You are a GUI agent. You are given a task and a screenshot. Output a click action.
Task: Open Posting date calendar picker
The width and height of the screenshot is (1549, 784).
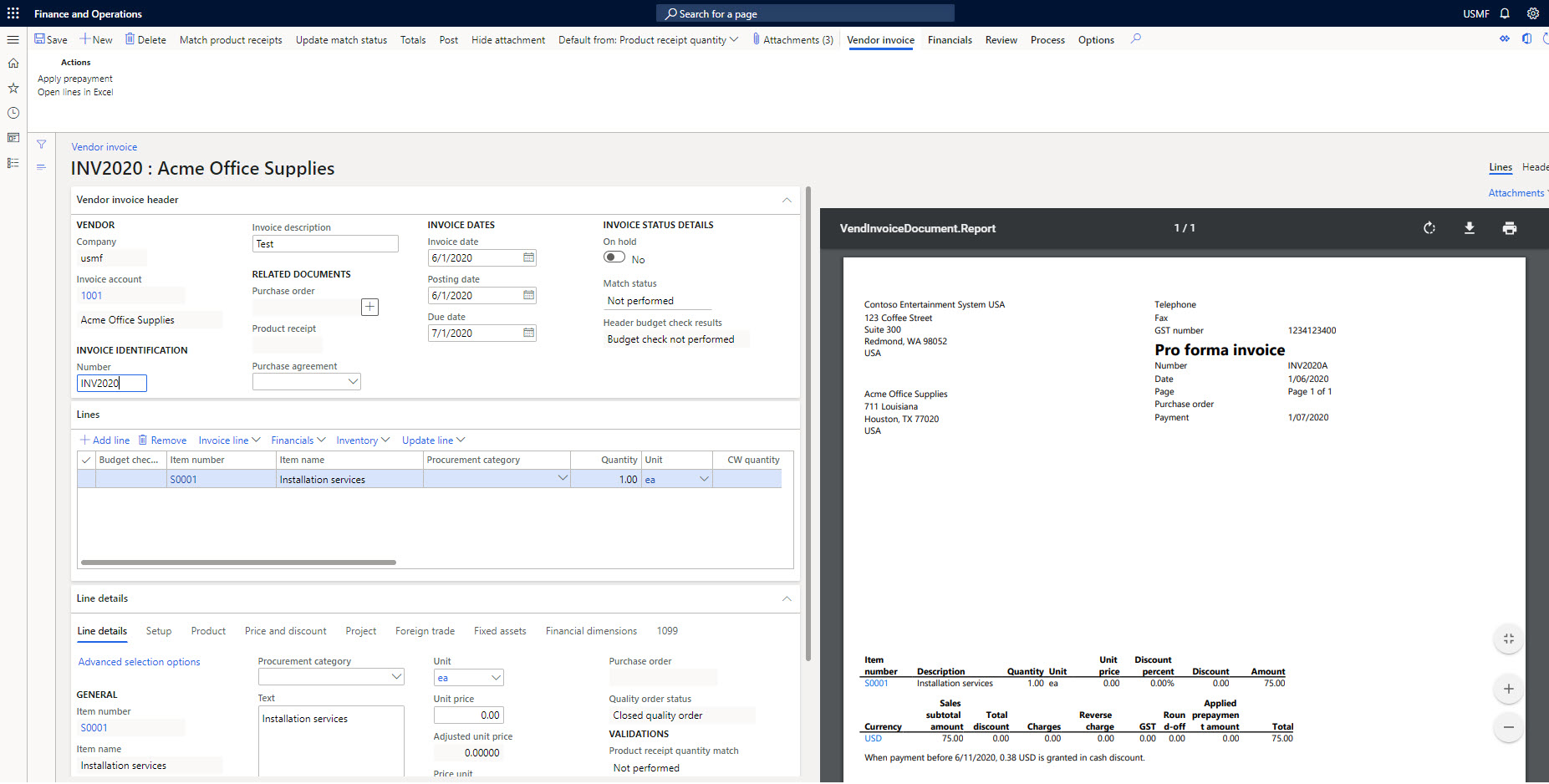coord(528,295)
